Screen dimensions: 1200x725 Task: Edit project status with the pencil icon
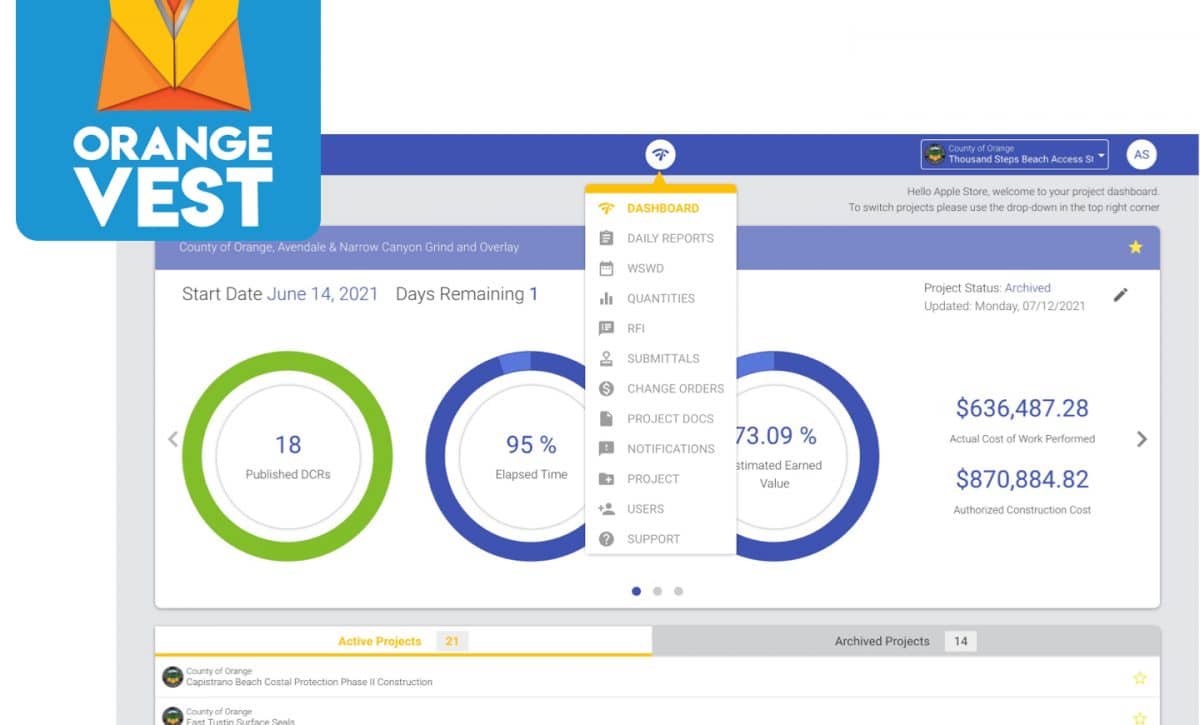1121,294
